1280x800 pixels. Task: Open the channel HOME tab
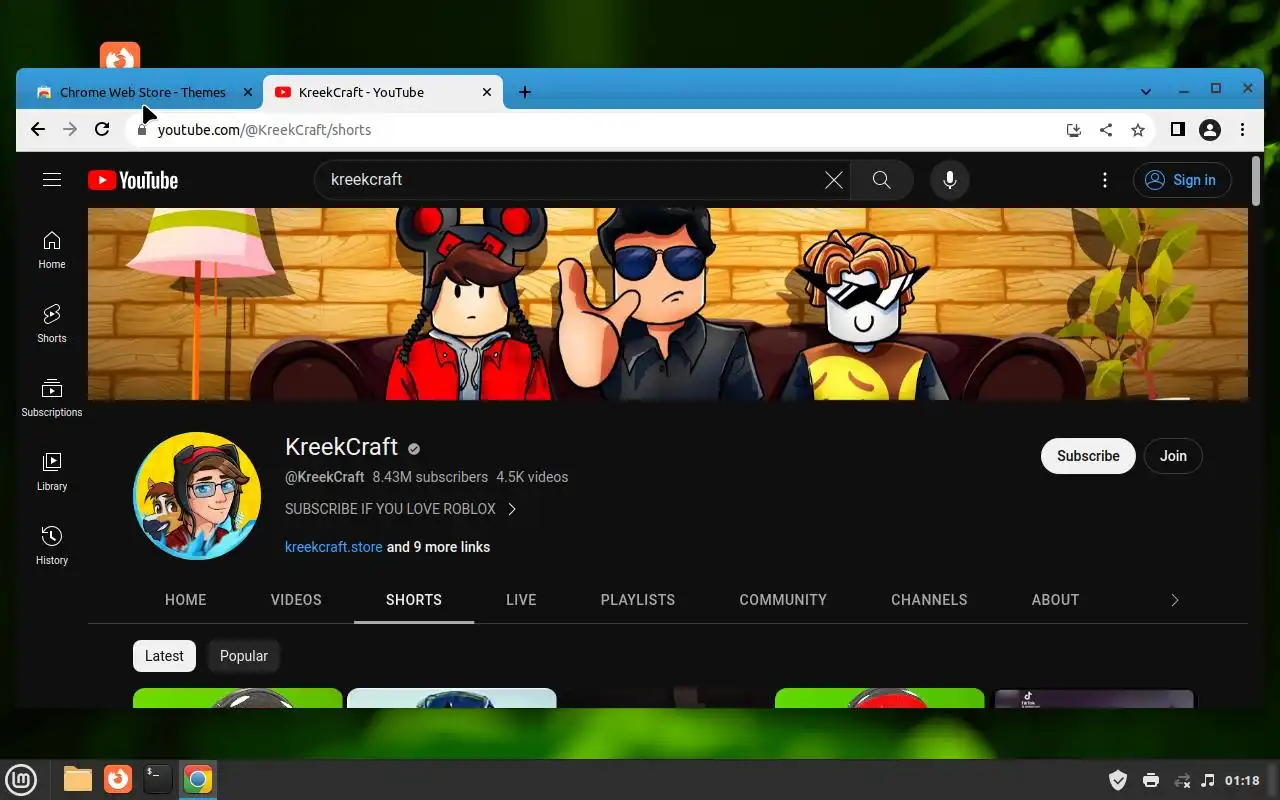point(186,600)
